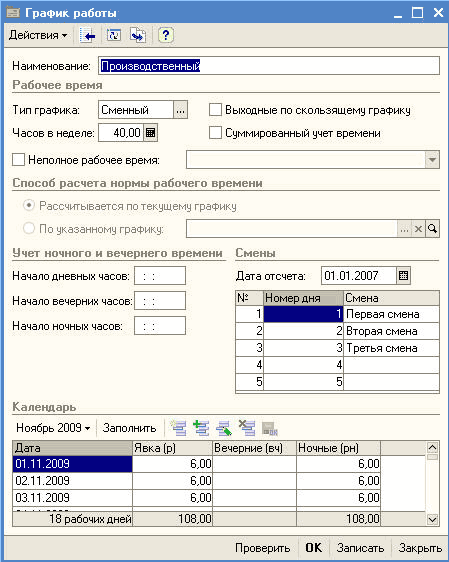This screenshot has height=562, width=449.
Task: Click the Явка (р) column header
Action: pyautogui.click(x=172, y=448)
